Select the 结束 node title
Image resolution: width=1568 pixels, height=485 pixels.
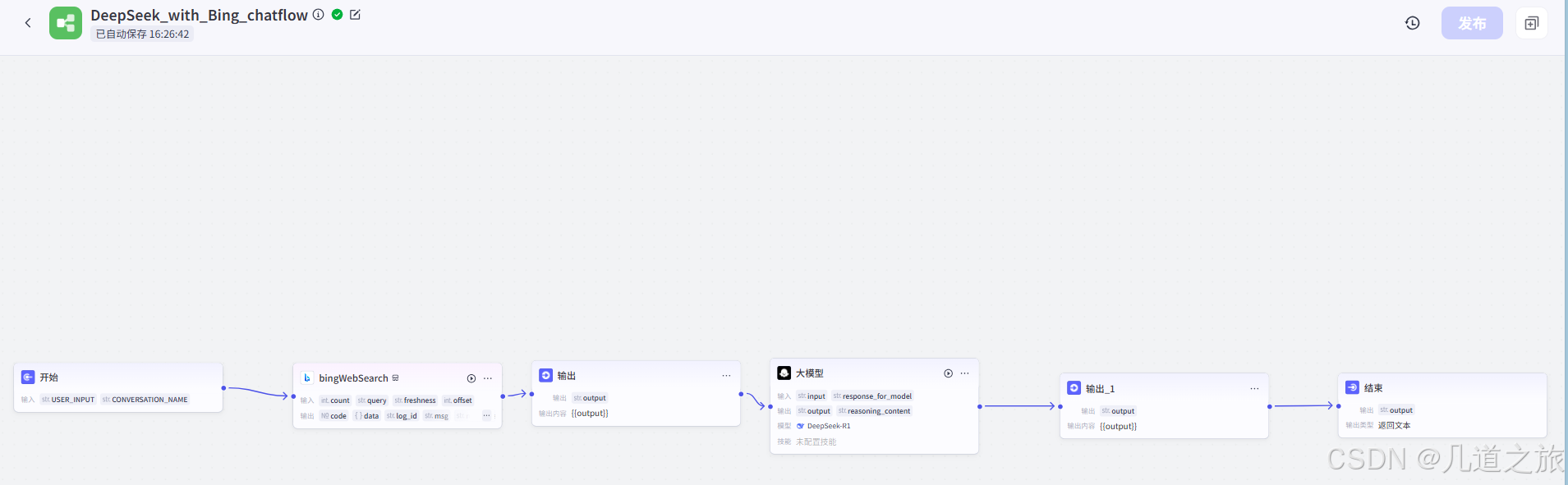point(1373,388)
